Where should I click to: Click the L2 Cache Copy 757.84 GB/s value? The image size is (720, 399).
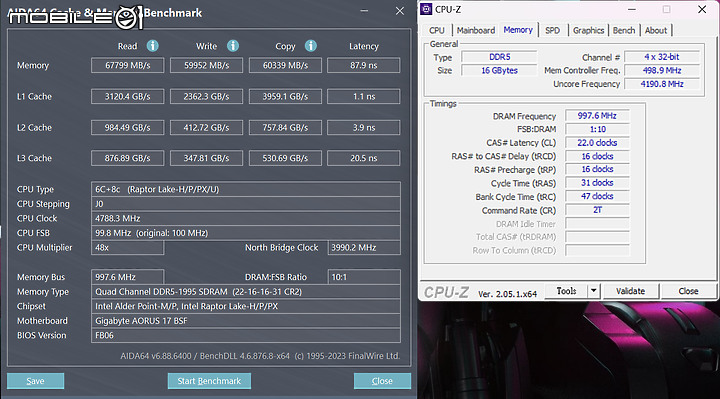(x=285, y=127)
